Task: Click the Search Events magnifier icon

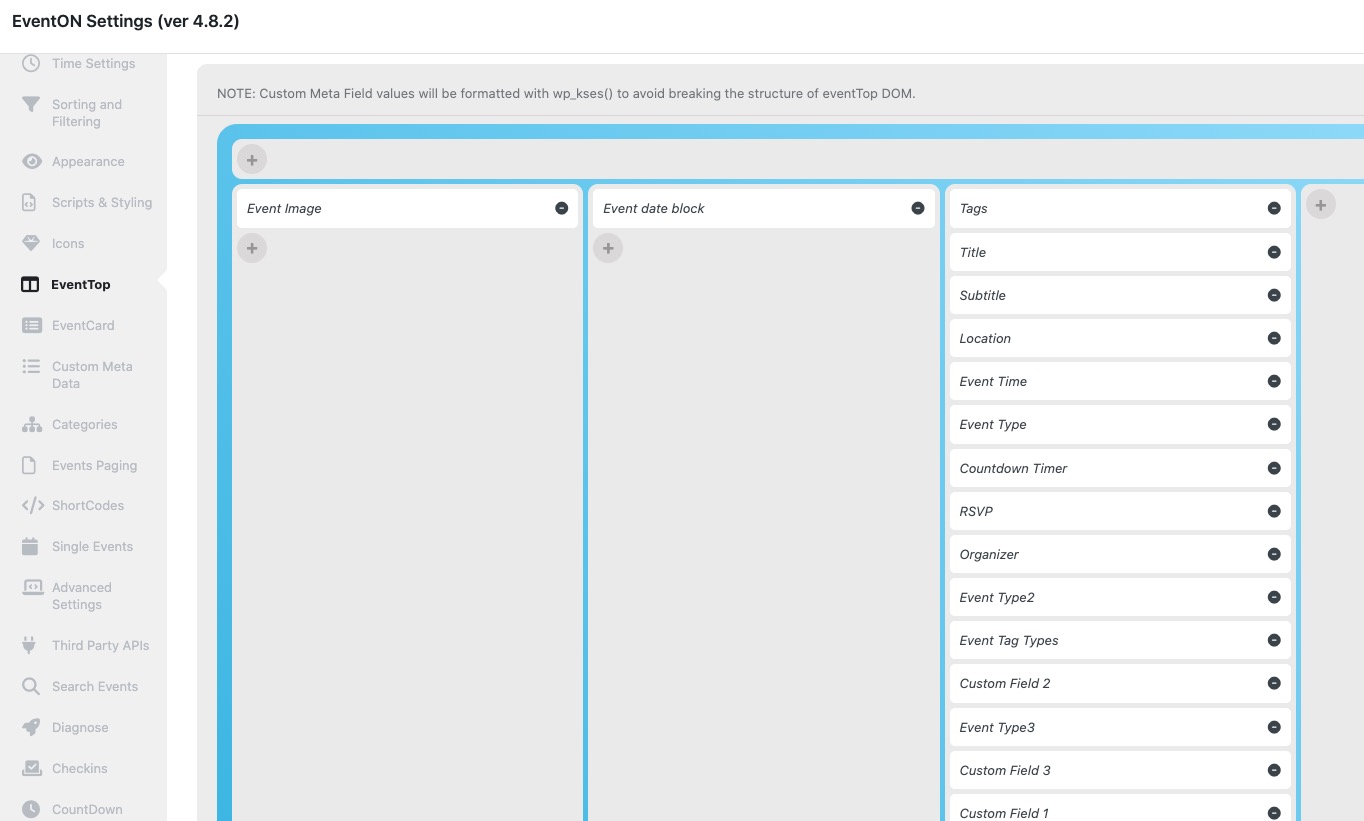Action: [31, 686]
